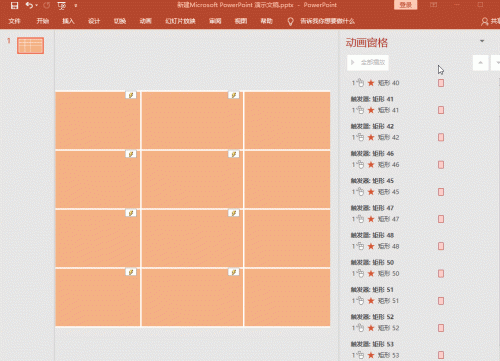The height and width of the screenshot is (361, 500).
Task: Click trigger lightning icon on top-left rectangle
Action: tap(131, 95)
